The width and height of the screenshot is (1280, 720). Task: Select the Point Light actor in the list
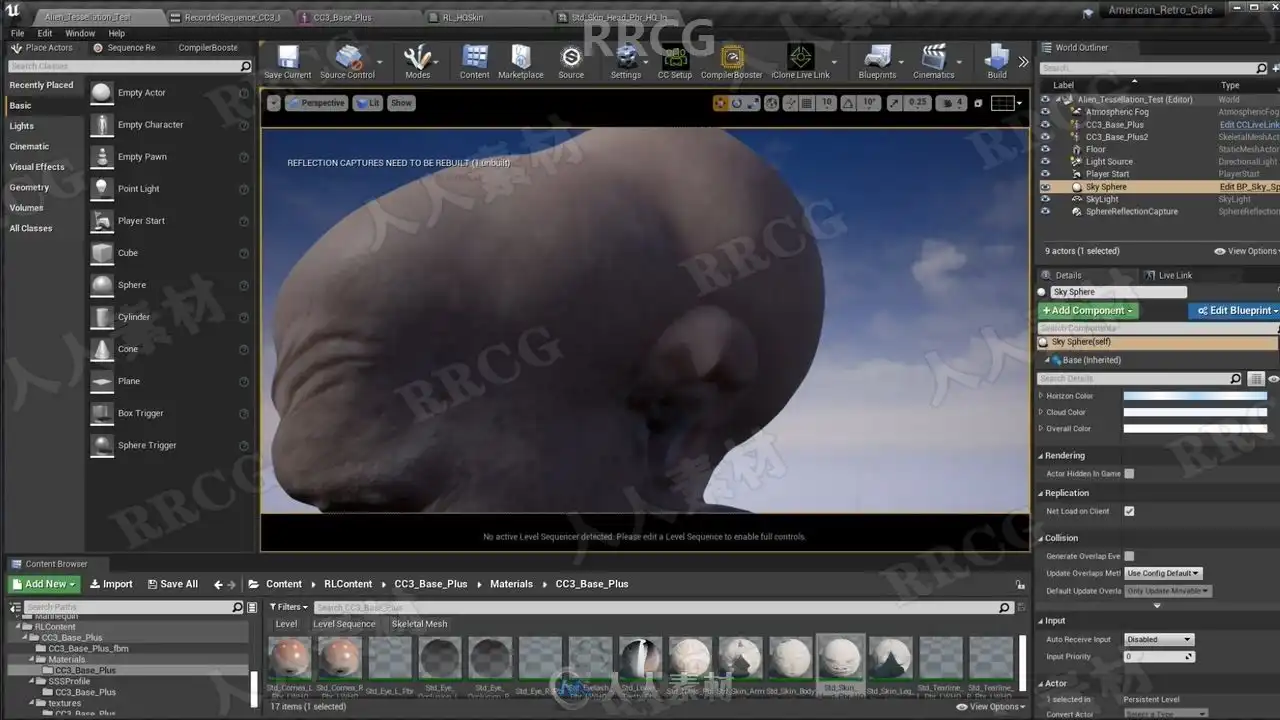tap(138, 189)
